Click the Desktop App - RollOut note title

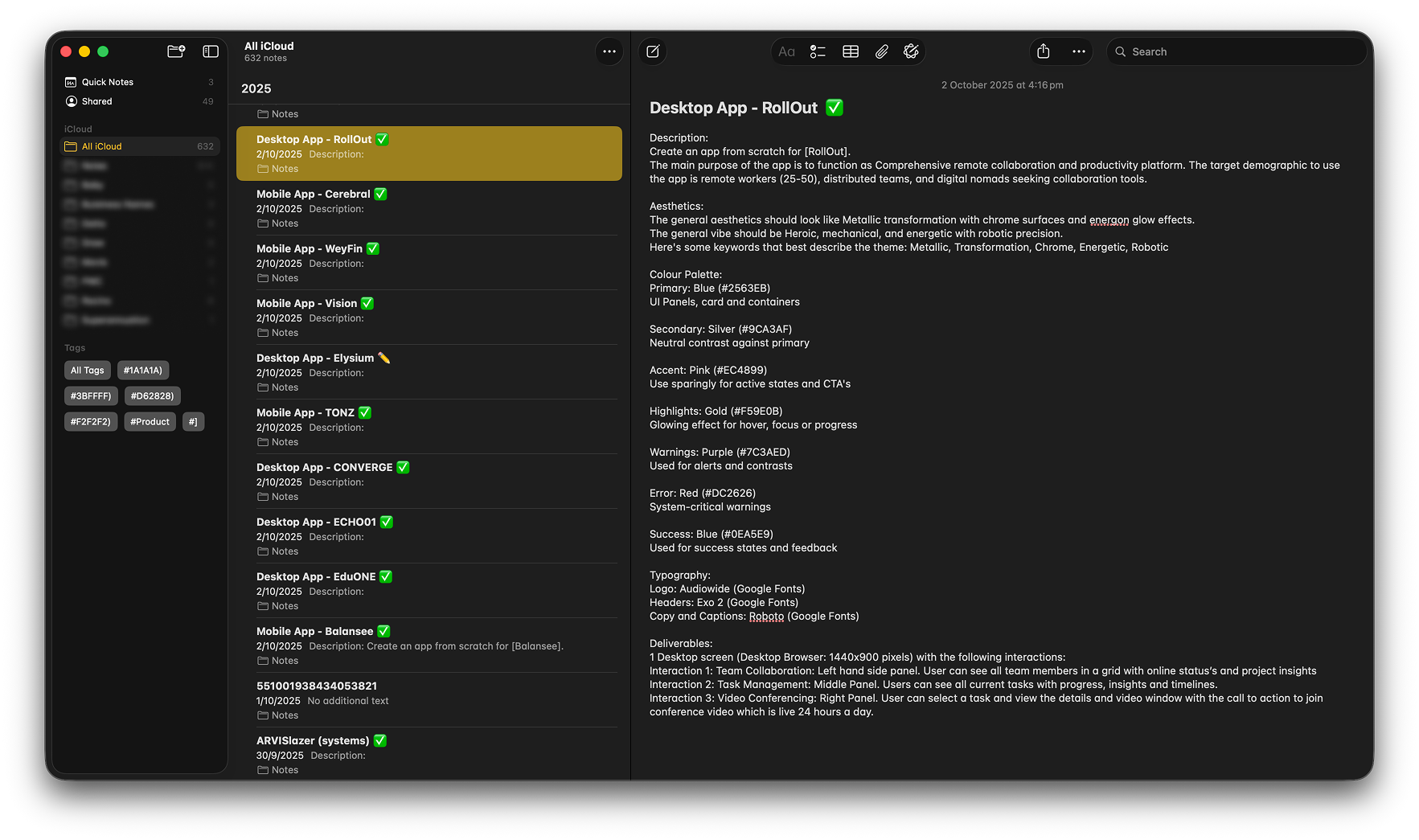click(x=746, y=108)
